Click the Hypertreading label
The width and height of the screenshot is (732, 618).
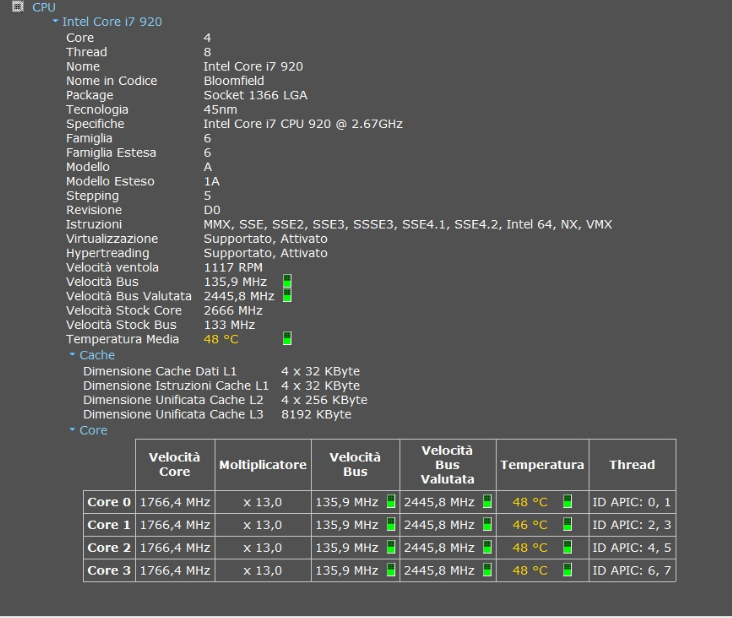tap(108, 253)
